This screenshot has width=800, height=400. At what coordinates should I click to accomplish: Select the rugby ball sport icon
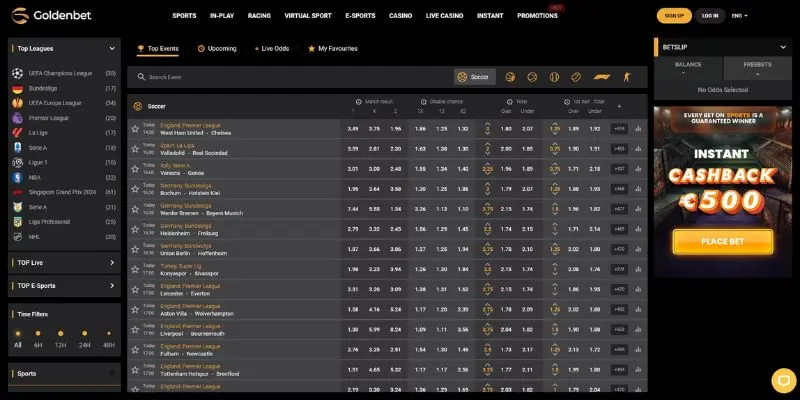(577, 77)
